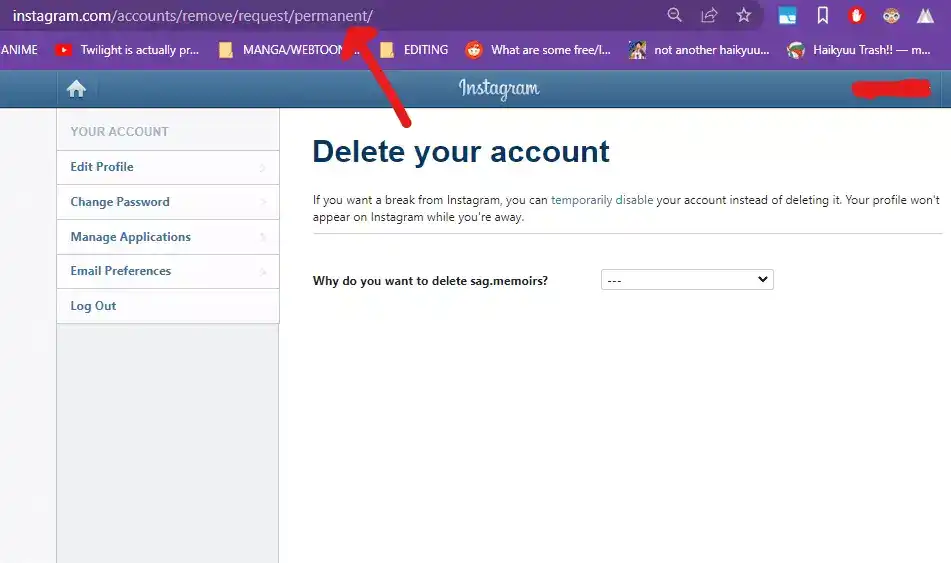Image resolution: width=951 pixels, height=563 pixels.
Task: Open the Twilight YouTube bookmark
Action: coord(127,50)
